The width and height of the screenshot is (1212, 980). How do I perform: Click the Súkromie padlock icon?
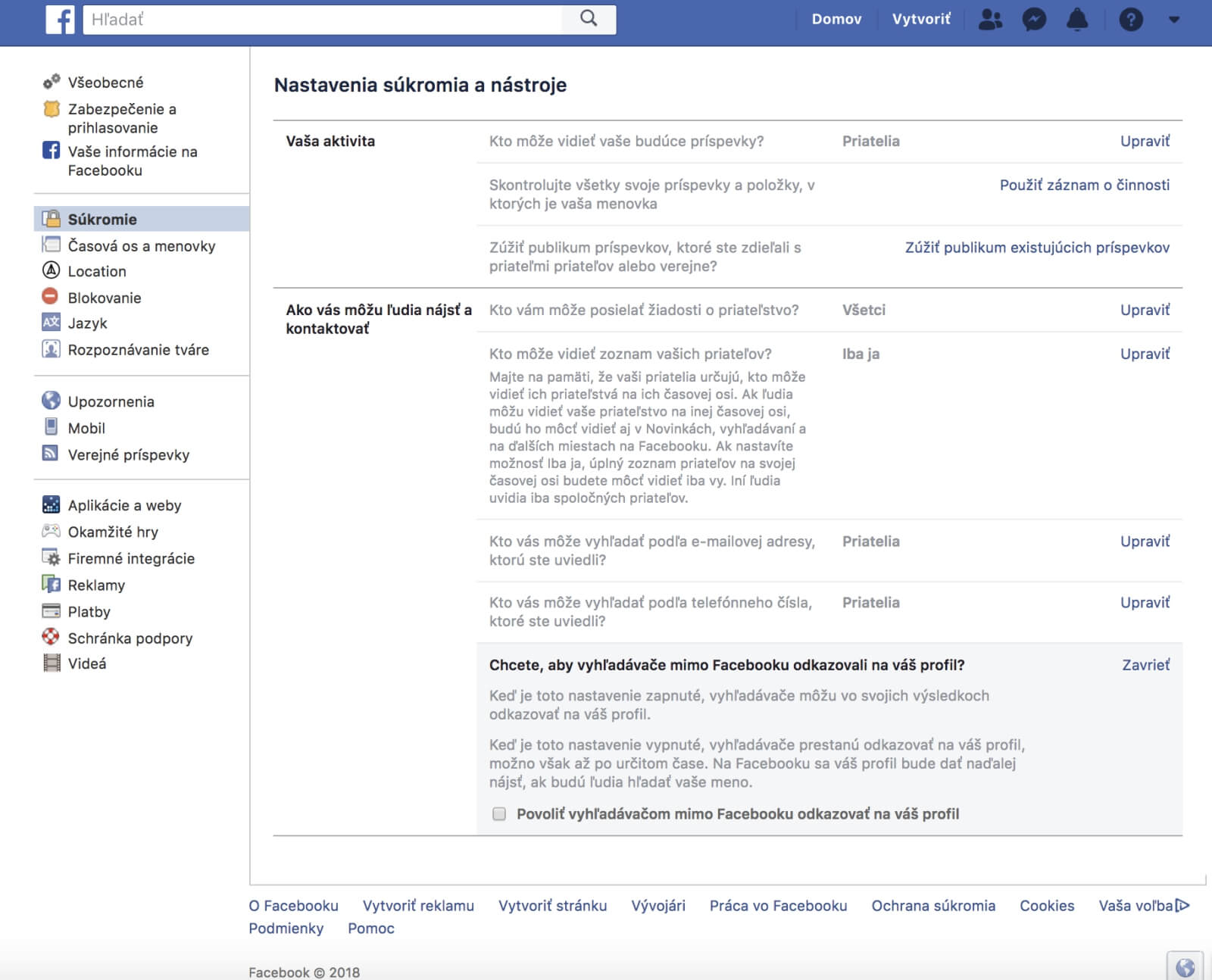pos(51,219)
